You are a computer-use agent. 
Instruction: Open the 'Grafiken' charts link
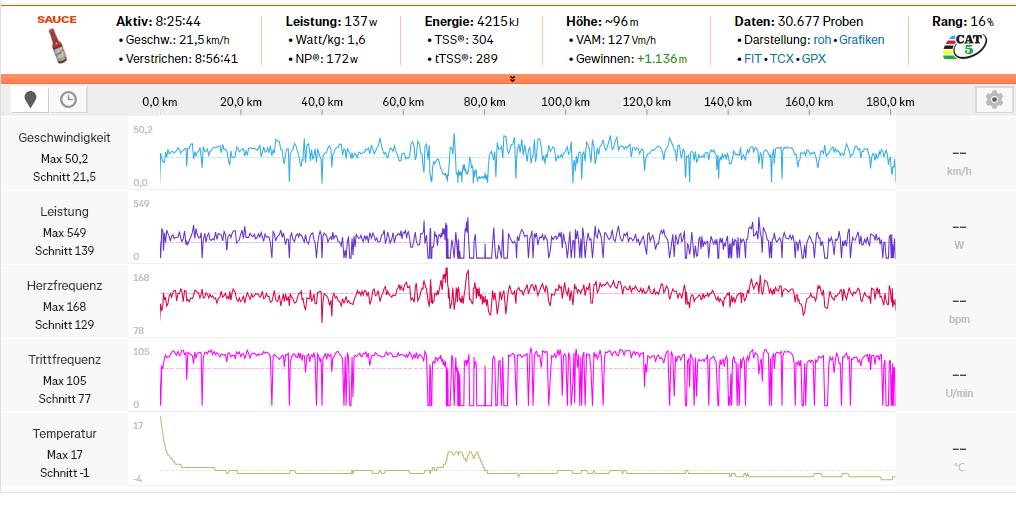pyautogui.click(x=861, y=40)
